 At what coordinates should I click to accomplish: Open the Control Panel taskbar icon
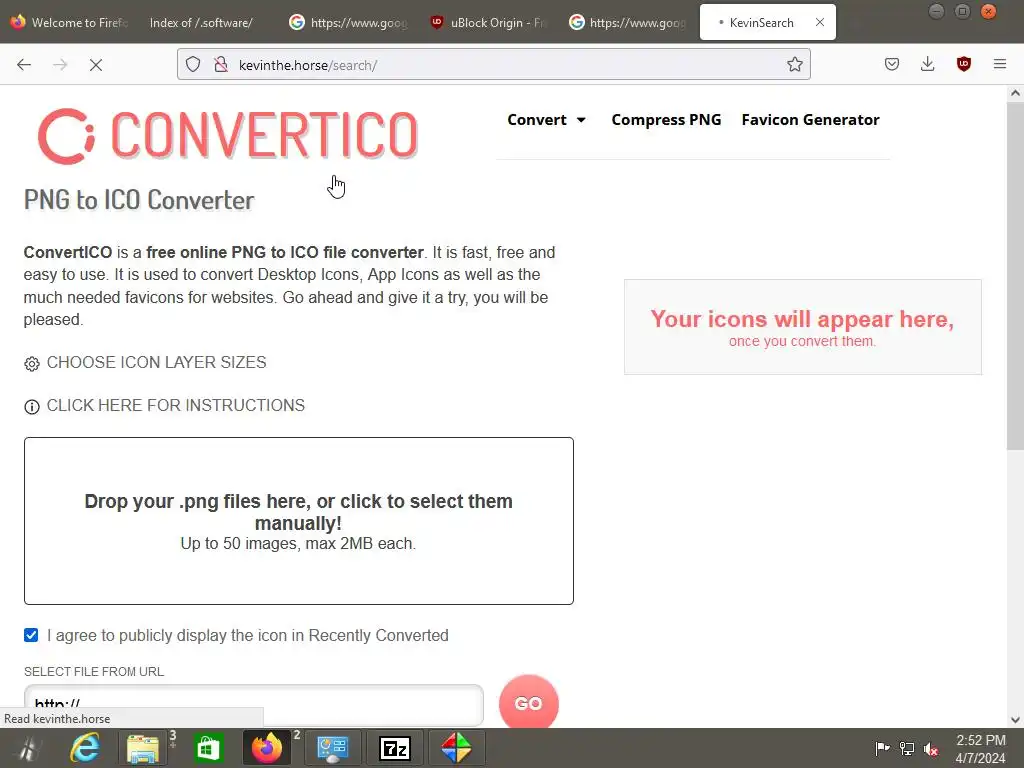tap(333, 748)
